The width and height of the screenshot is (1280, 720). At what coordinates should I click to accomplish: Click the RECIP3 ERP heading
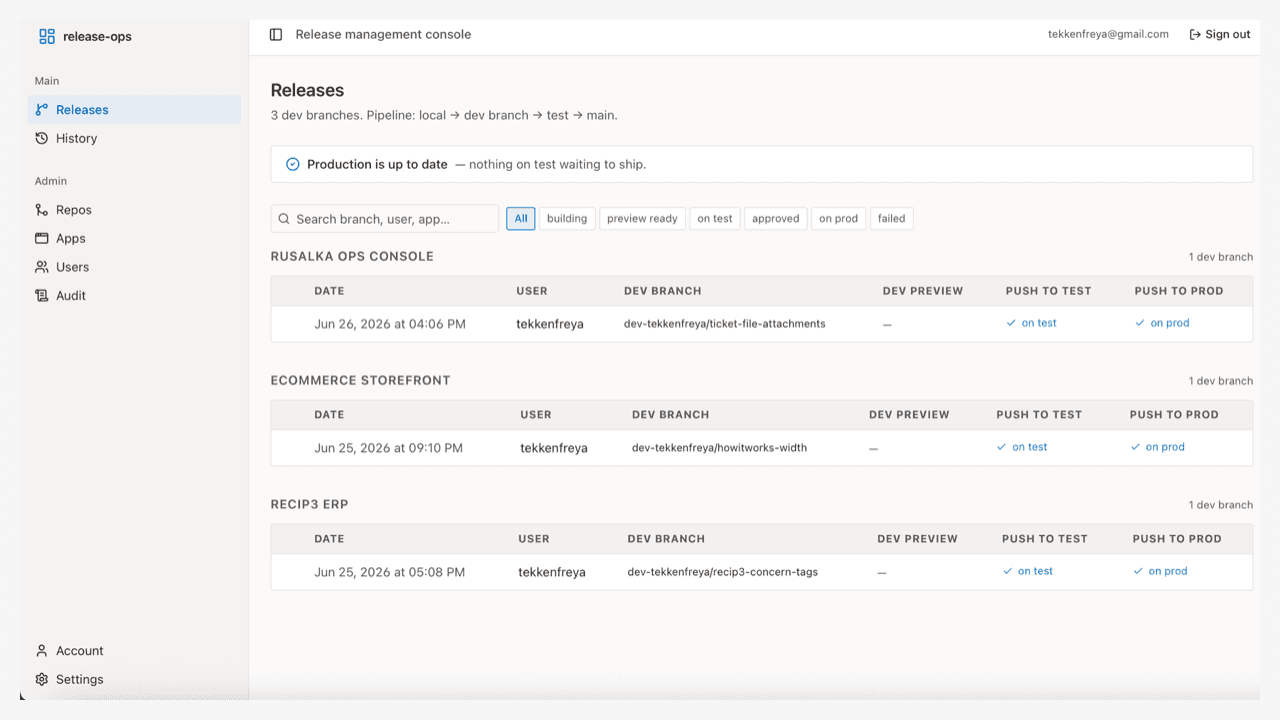click(x=310, y=504)
